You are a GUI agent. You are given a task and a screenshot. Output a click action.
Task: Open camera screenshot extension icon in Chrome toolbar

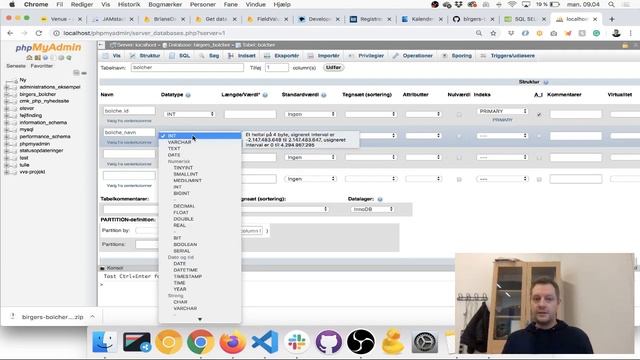553,33
